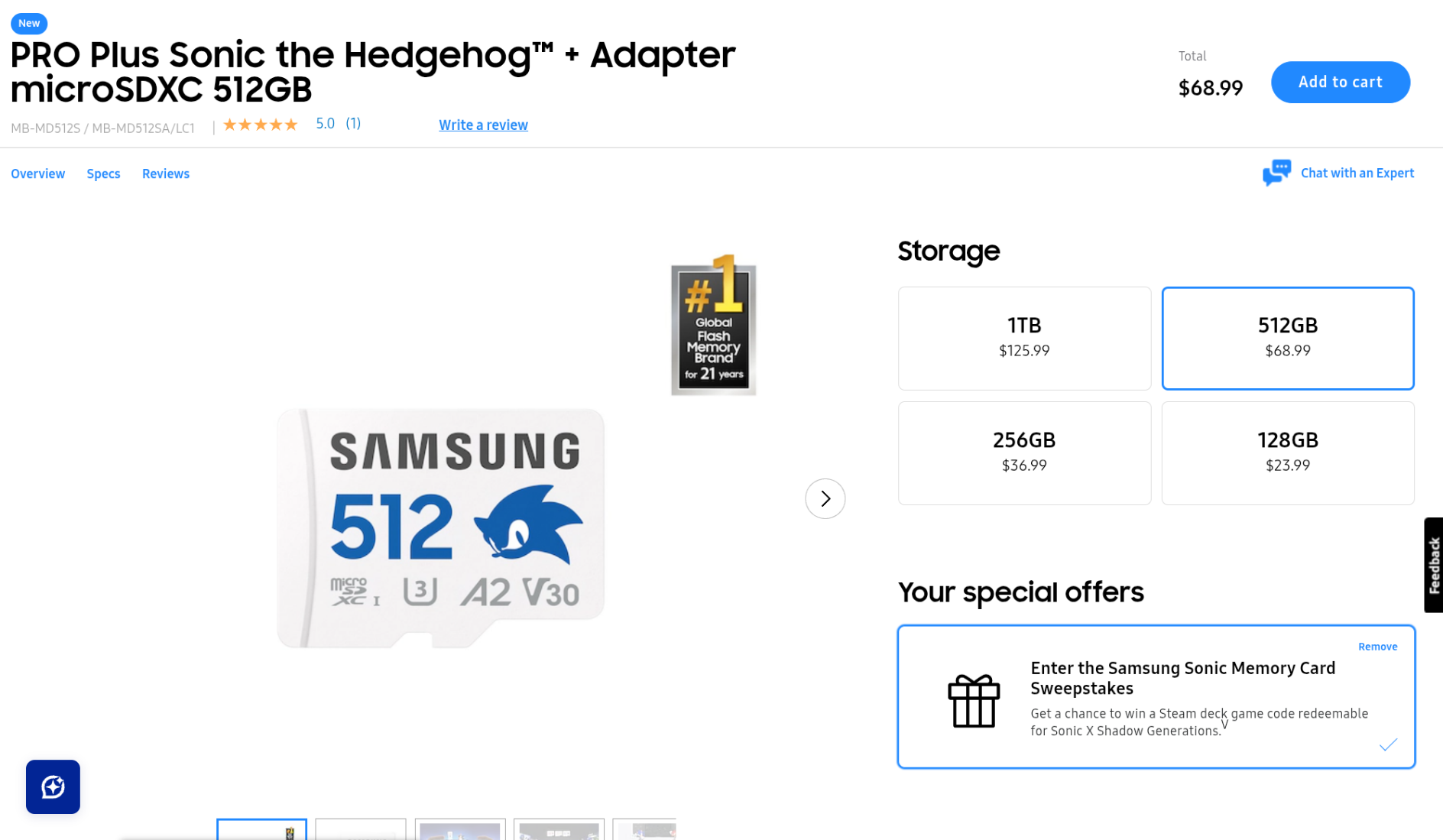Image resolution: width=1443 pixels, height=840 pixels.
Task: Select the 256GB storage option
Action: [x=1023, y=452]
